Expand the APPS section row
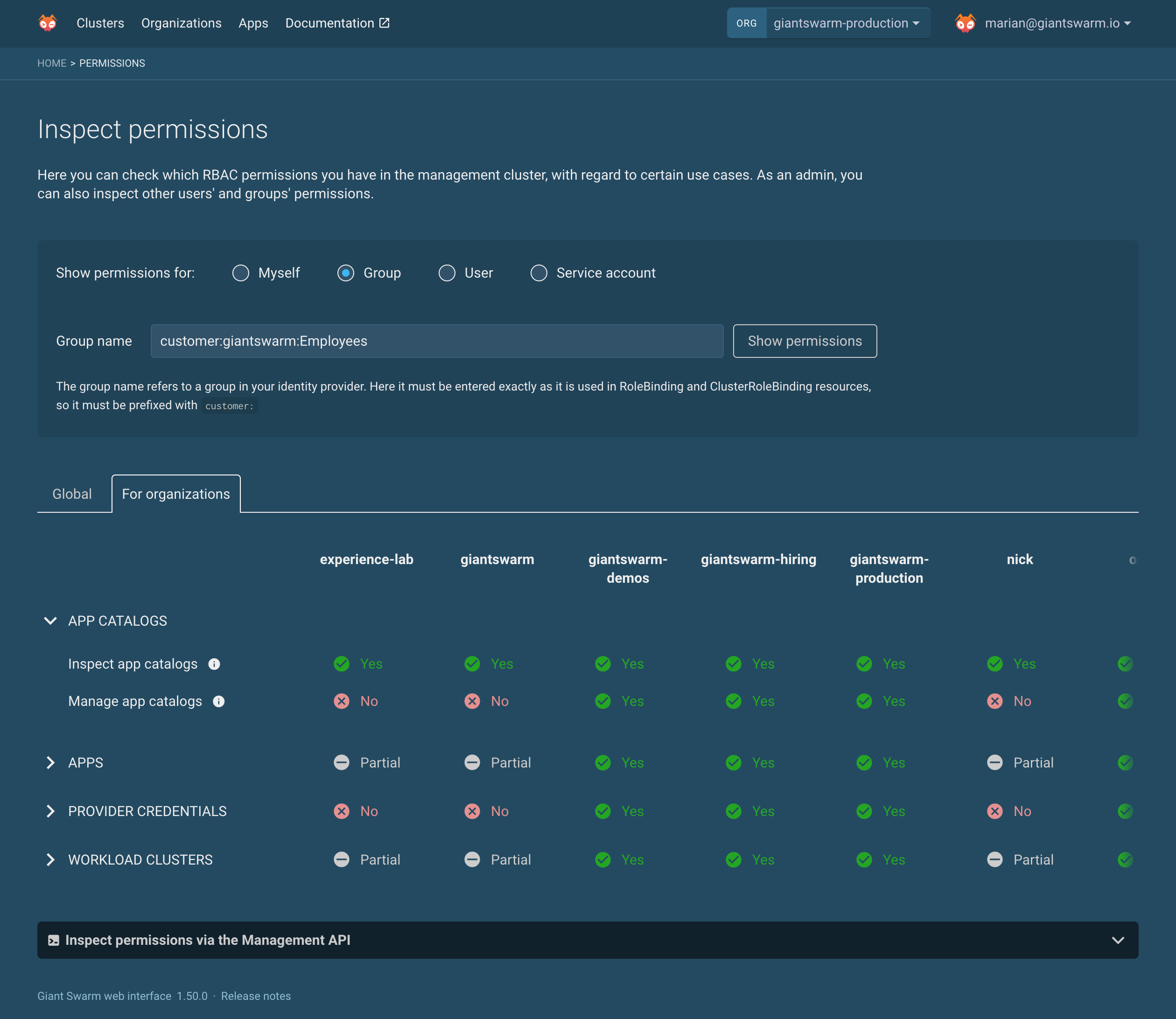Viewport: 1176px width, 1019px height. [50, 762]
